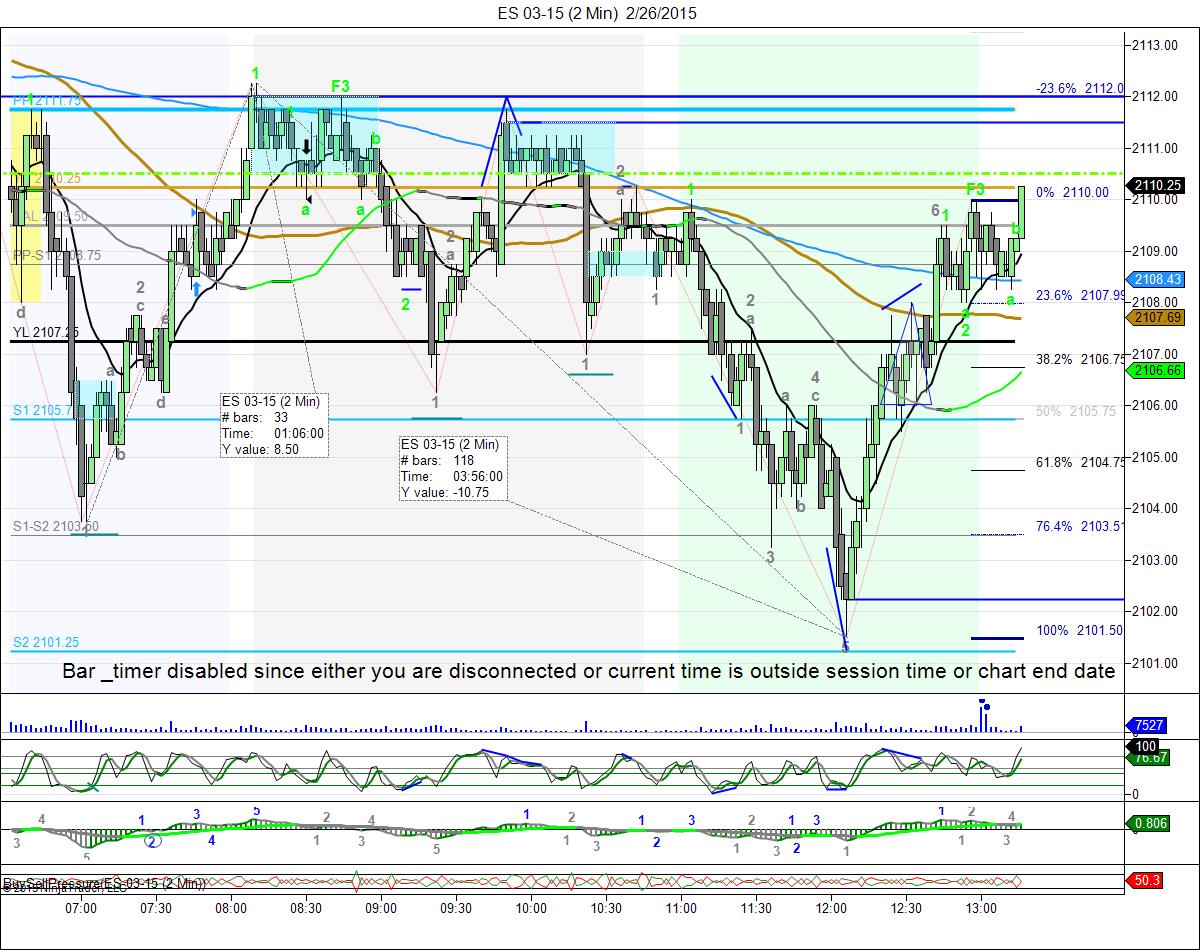This screenshot has height=950, width=1200.
Task: Click the green 2106.66 price marker
Action: pos(1155,371)
